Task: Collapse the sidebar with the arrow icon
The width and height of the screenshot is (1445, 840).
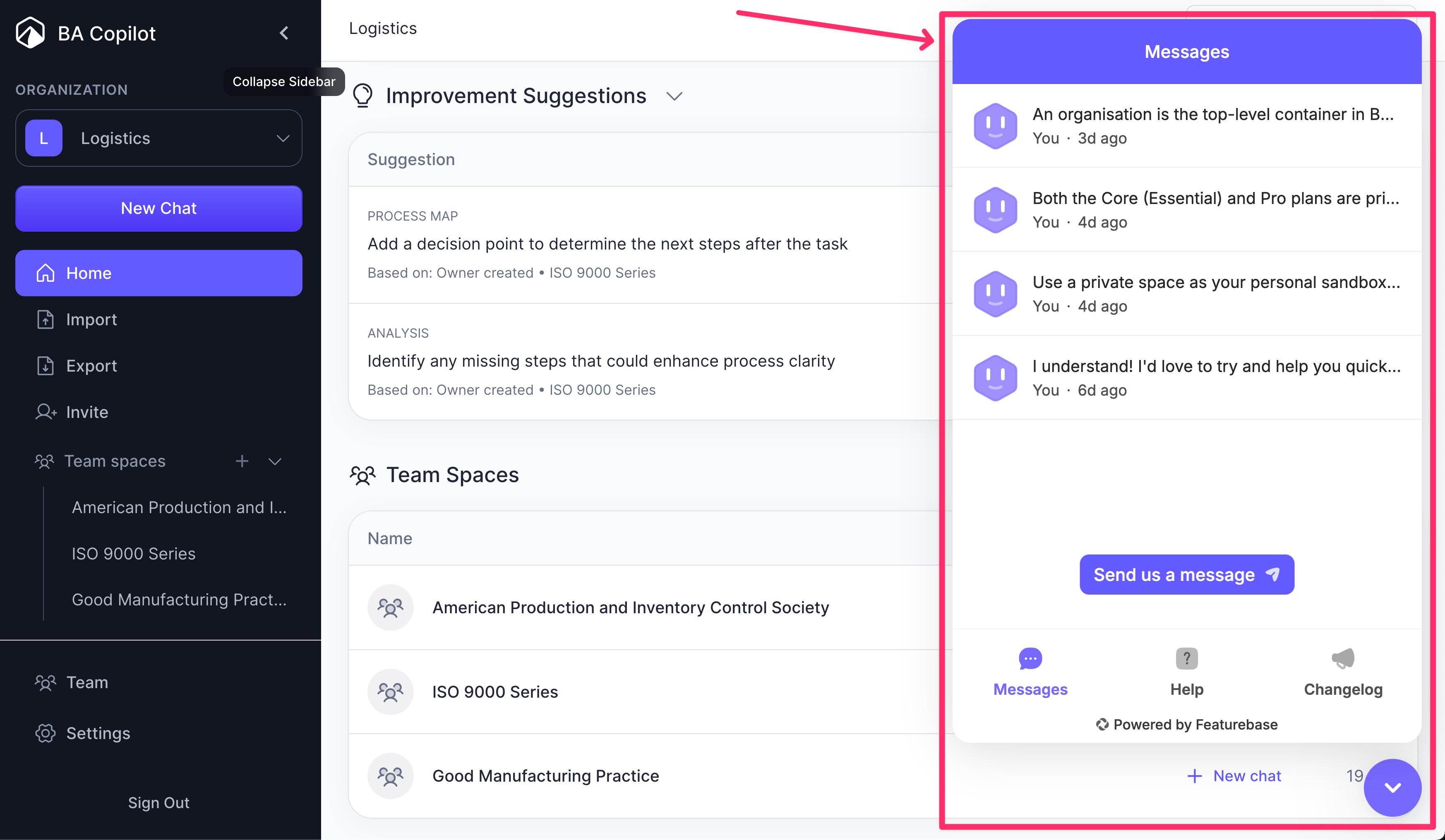Action: click(284, 33)
